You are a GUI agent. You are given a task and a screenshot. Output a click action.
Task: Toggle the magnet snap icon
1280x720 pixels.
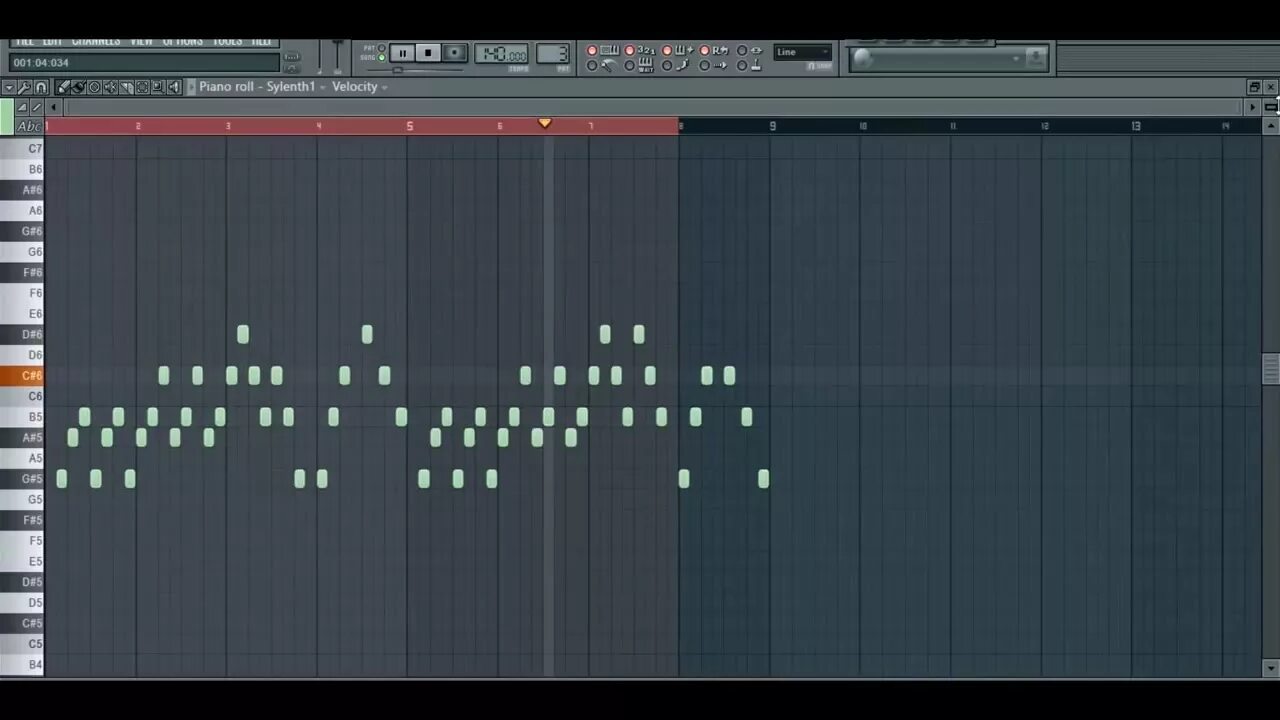pos(40,87)
